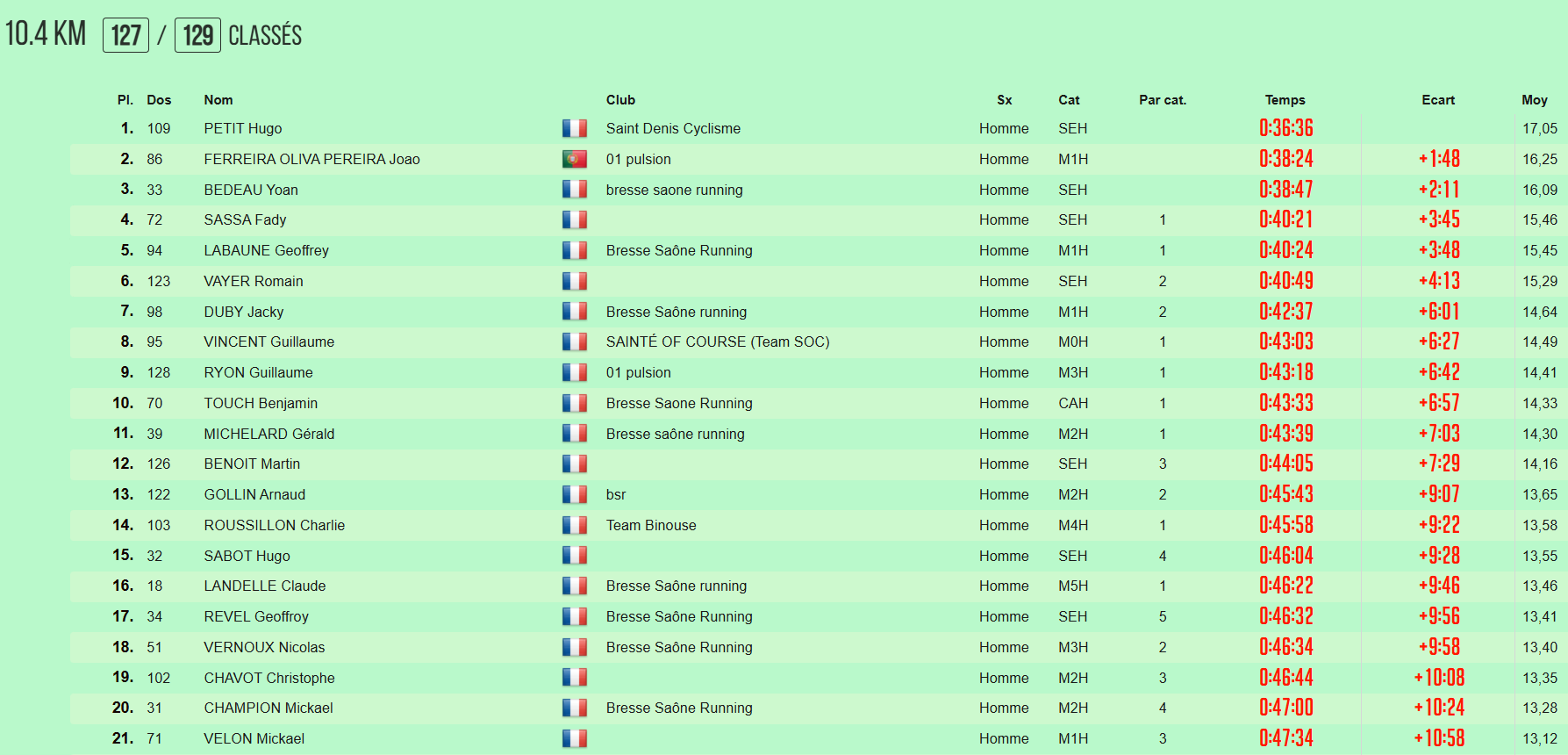
Task: Click the SAINTÉ OF COURSE (Team SOC) club
Action: tap(717, 342)
